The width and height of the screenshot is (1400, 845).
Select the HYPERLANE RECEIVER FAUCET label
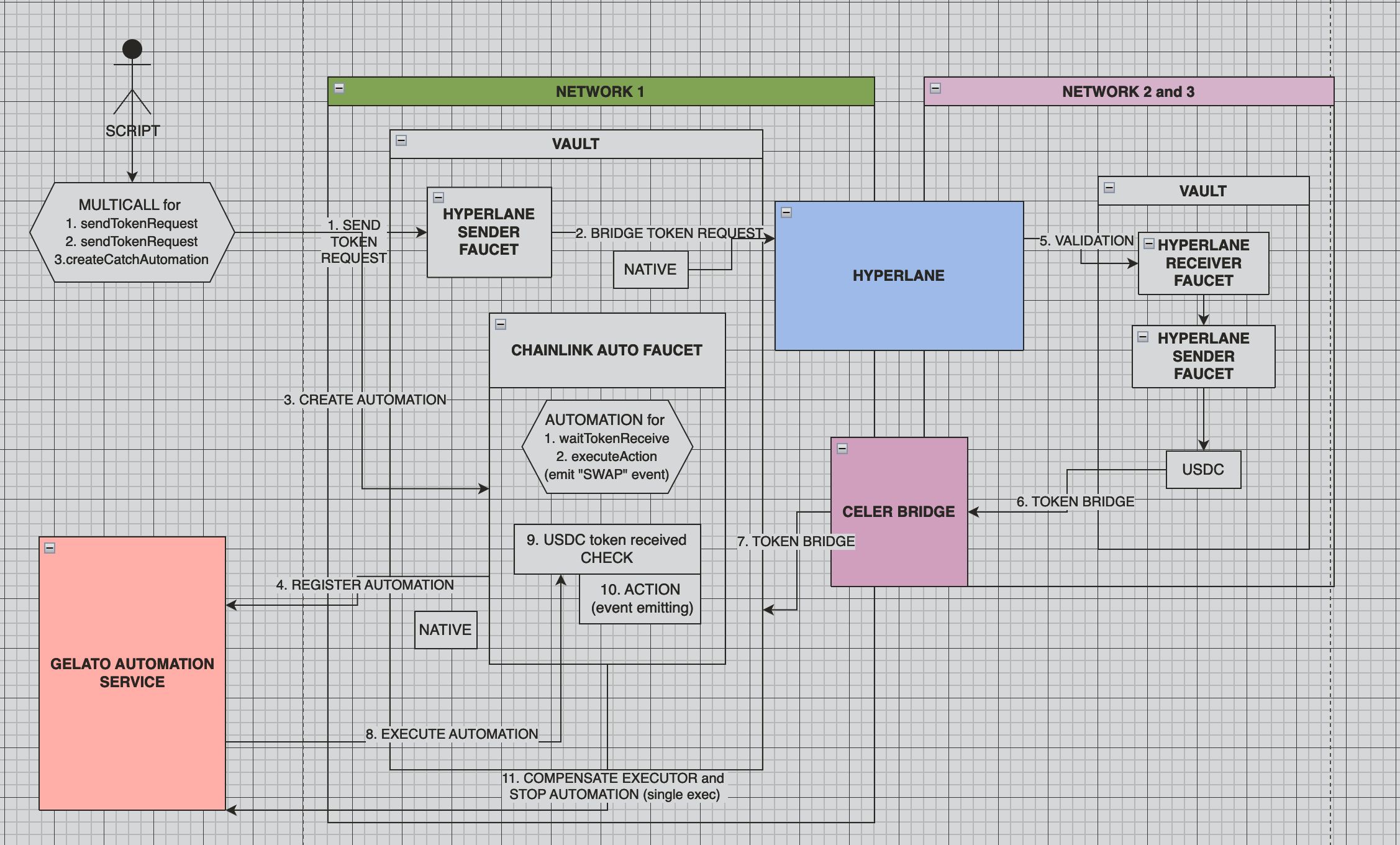tap(1203, 263)
